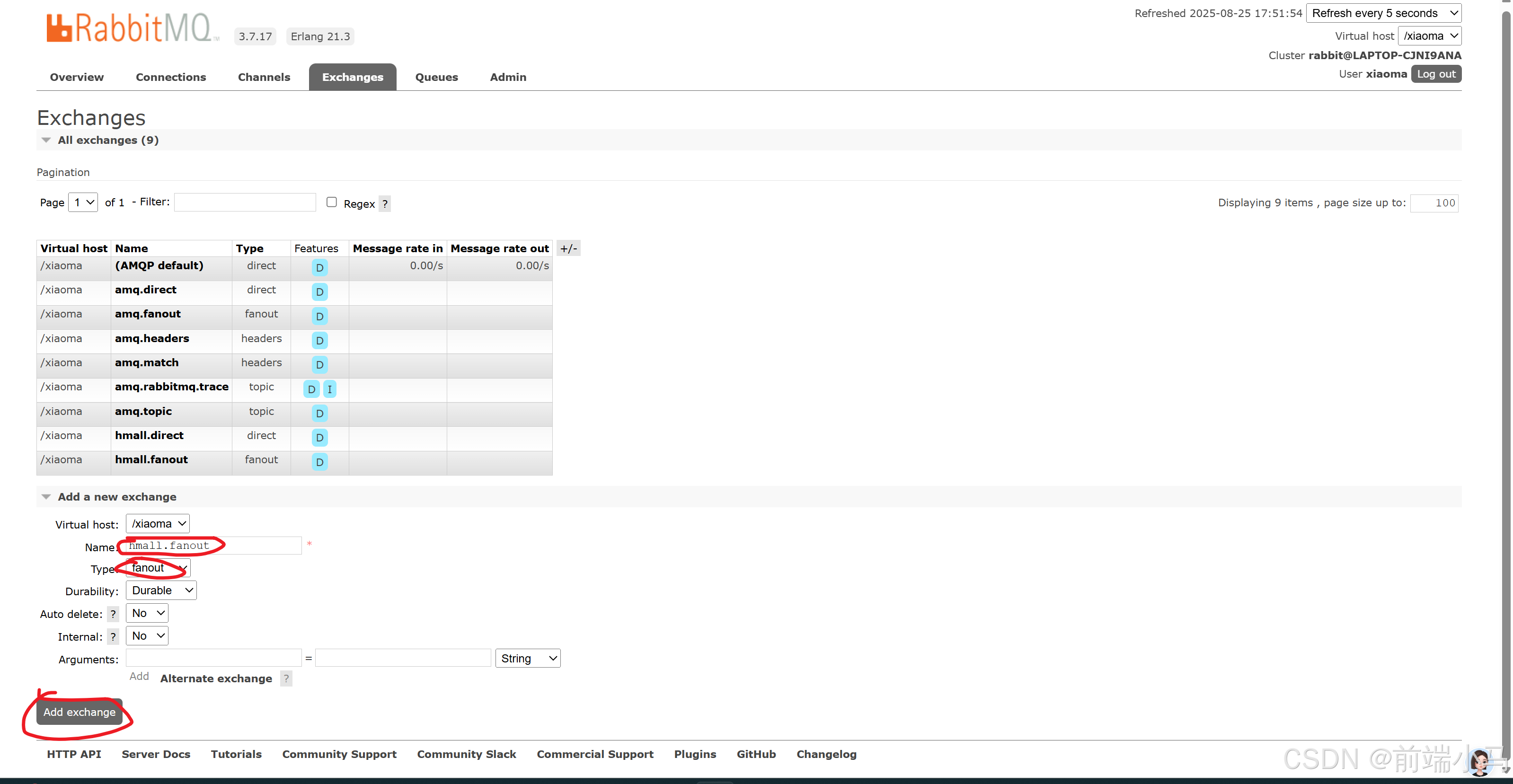Click the Regex help question mark
The image size is (1513, 784).
[385, 204]
